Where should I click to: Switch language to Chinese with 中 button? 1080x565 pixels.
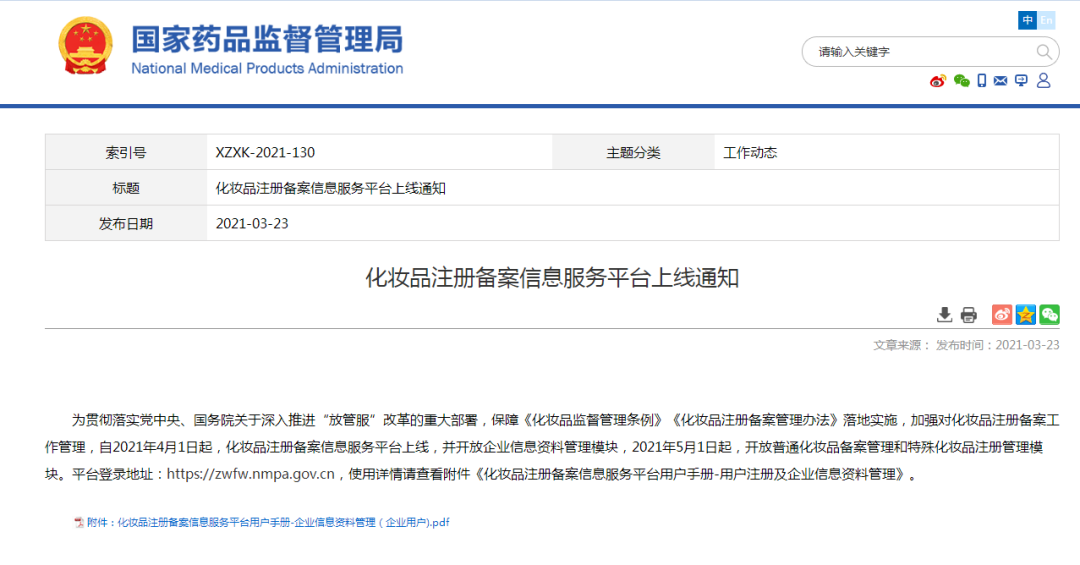tap(1027, 20)
